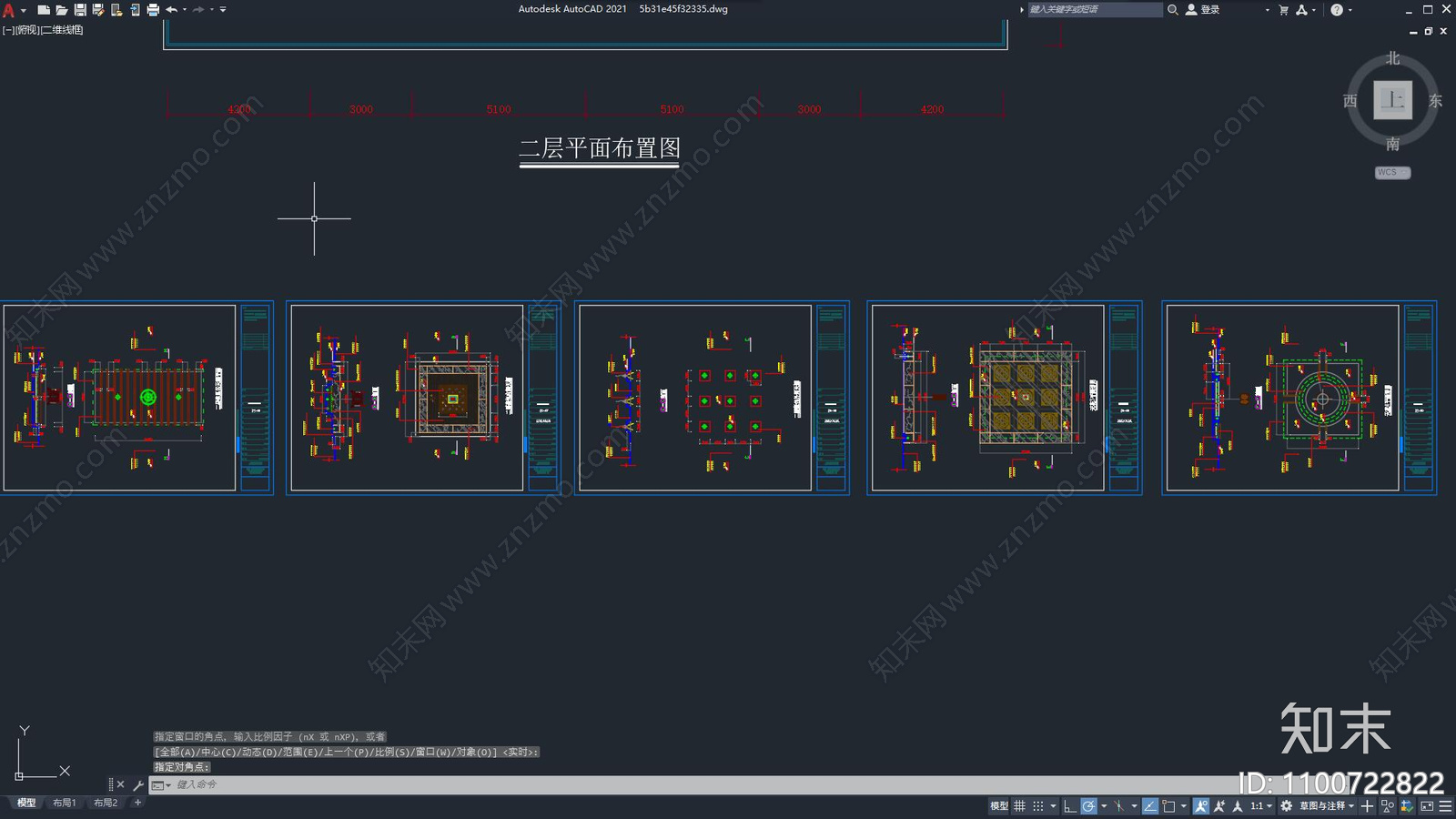Open the 1:1 annotation scale dropdown
Viewport: 1456px width, 819px height.
pyautogui.click(x=1261, y=805)
